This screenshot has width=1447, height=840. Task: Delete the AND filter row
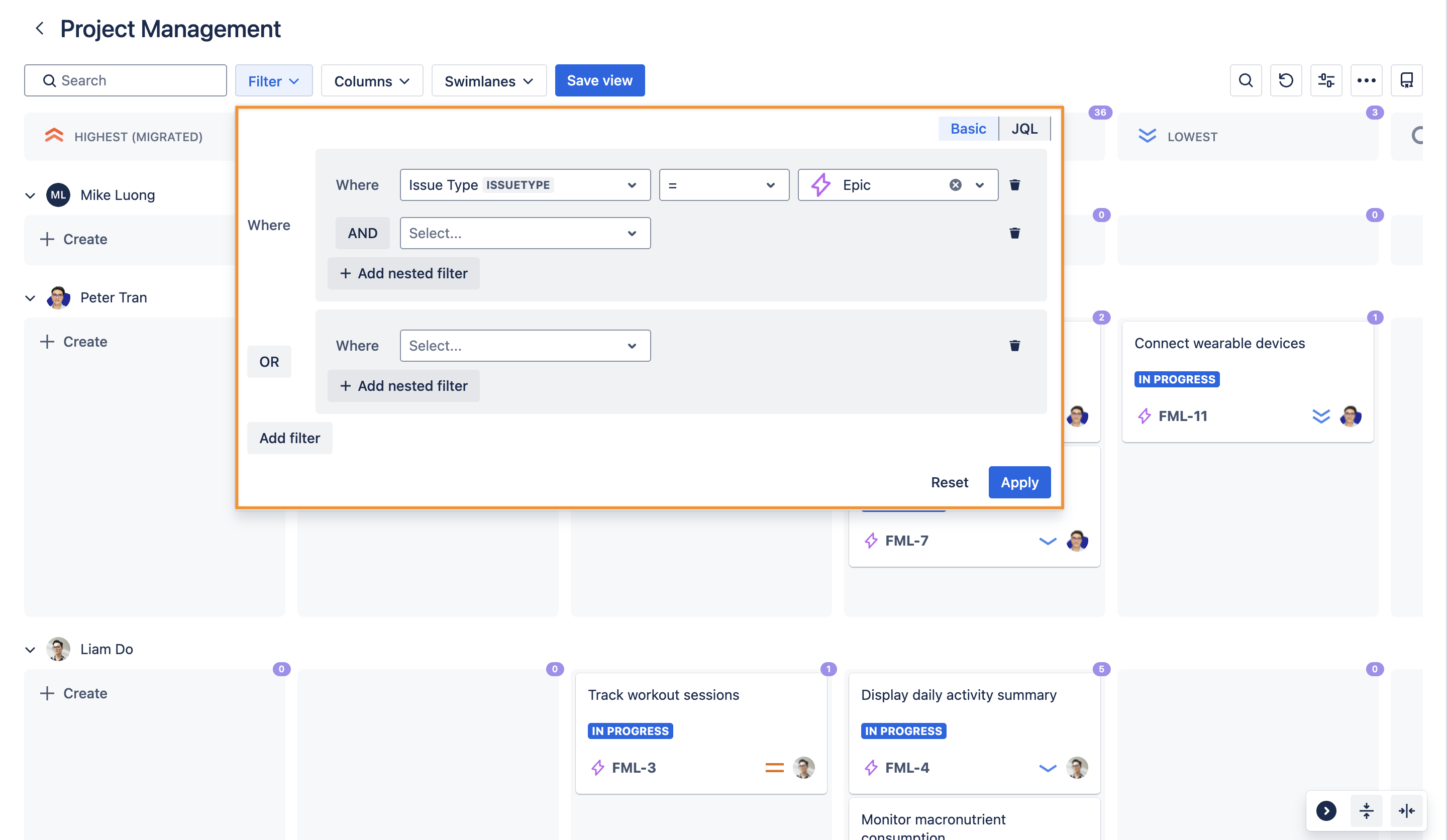[x=1014, y=233]
